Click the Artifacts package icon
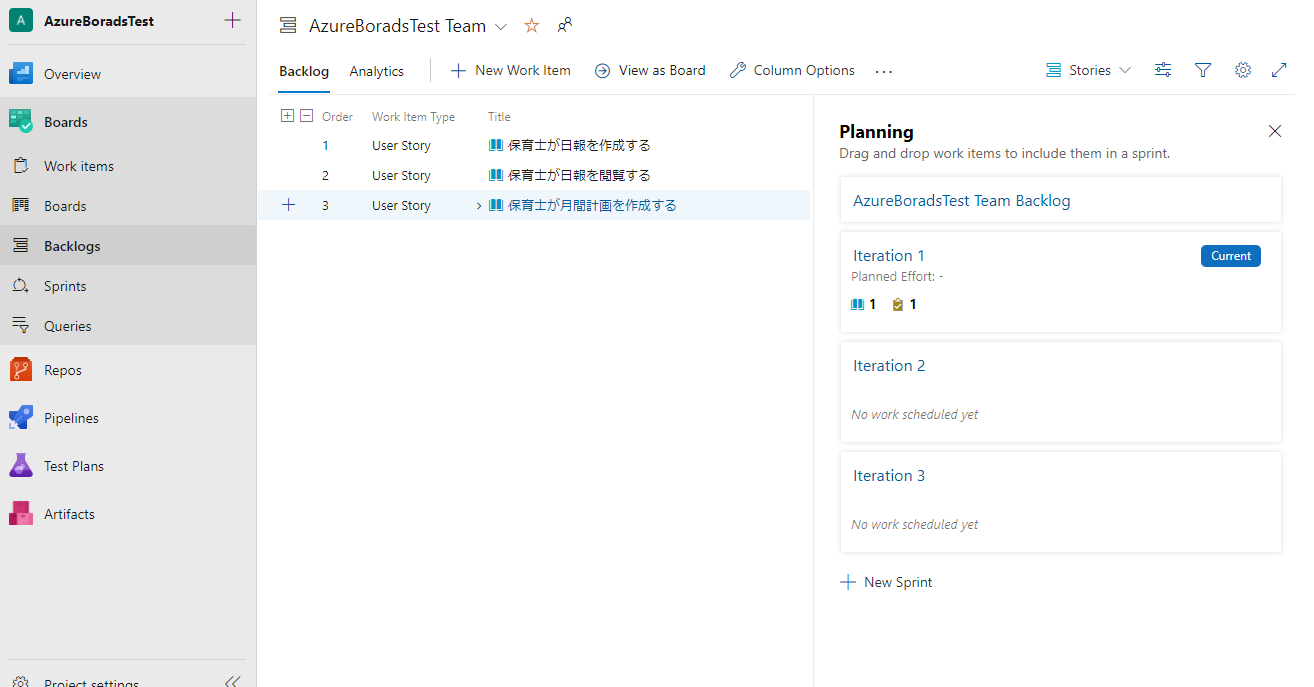This screenshot has height=687, width=1314. (x=21, y=514)
